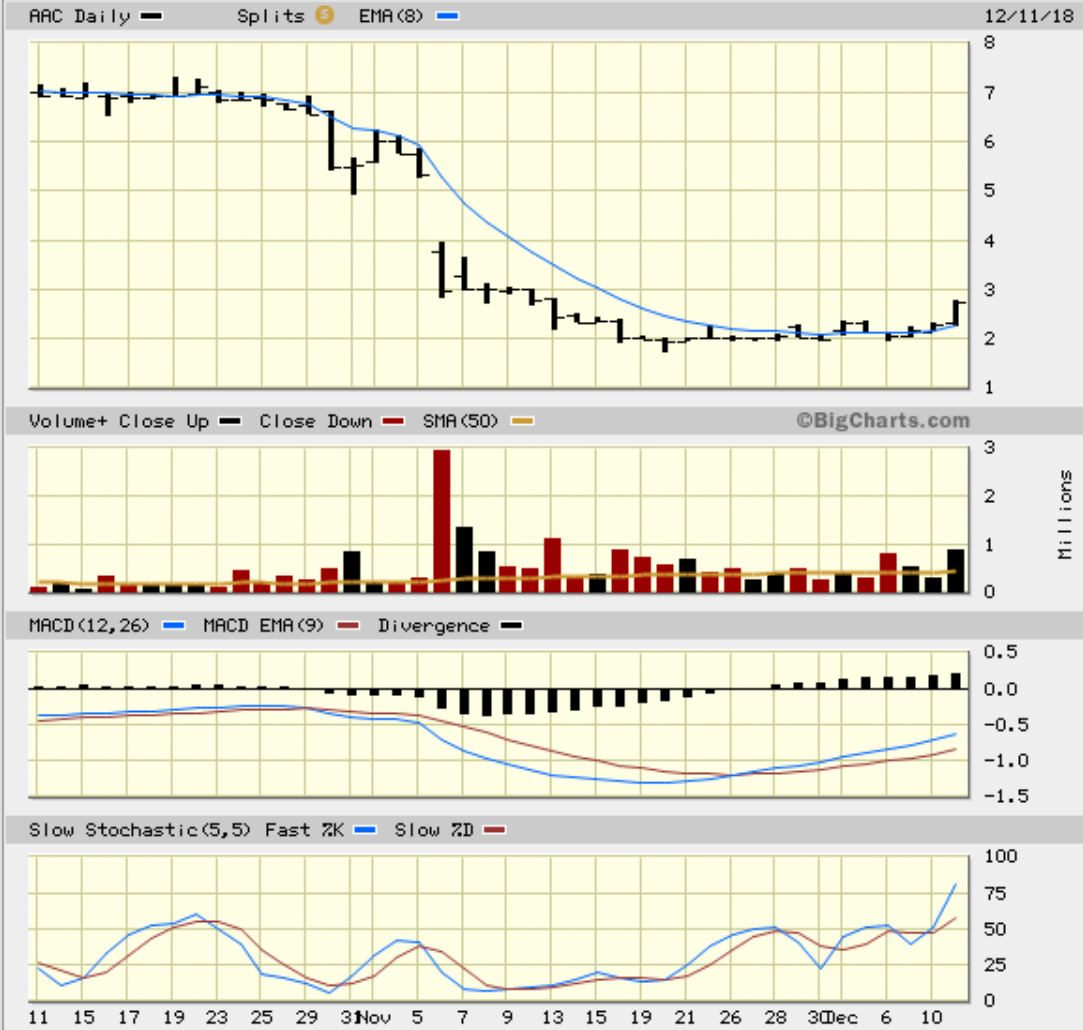Screen dimensions: 1083x1030
Task: Click the tallest red volume bar
Action: point(441,520)
